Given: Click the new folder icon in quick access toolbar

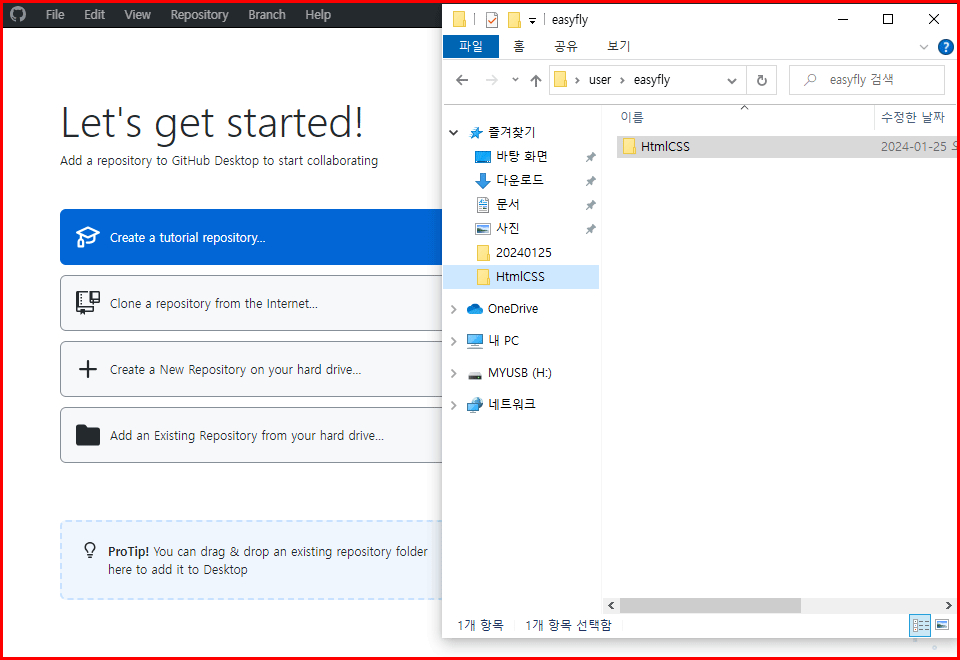Looking at the screenshot, I should pyautogui.click(x=514, y=20).
